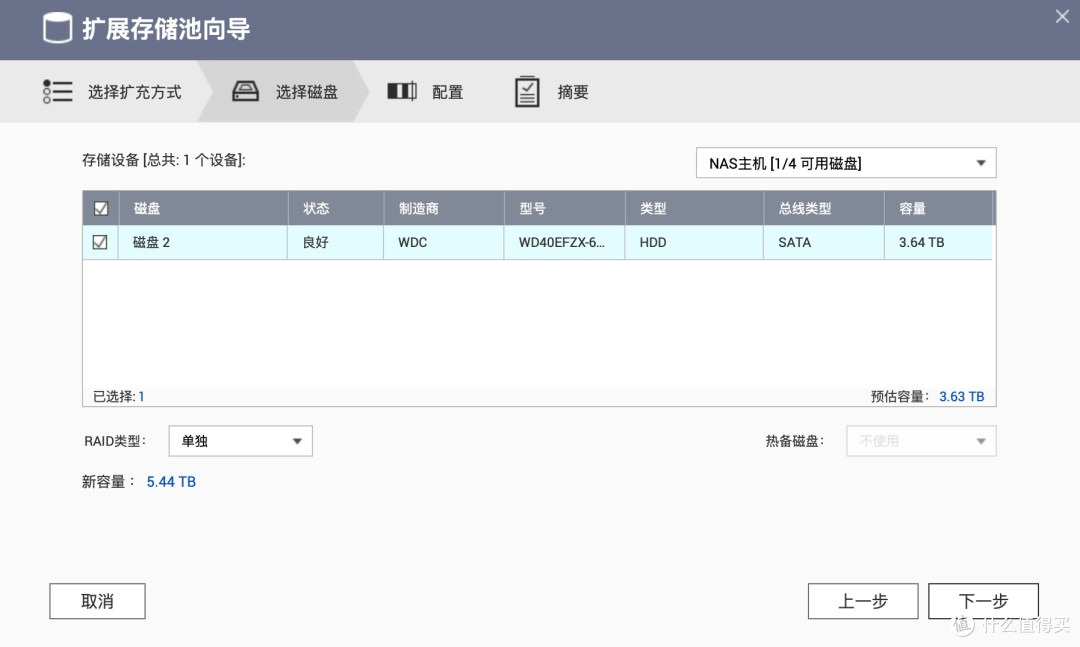
Task: Toggle the select-all checkbox in table header
Action: point(100,207)
